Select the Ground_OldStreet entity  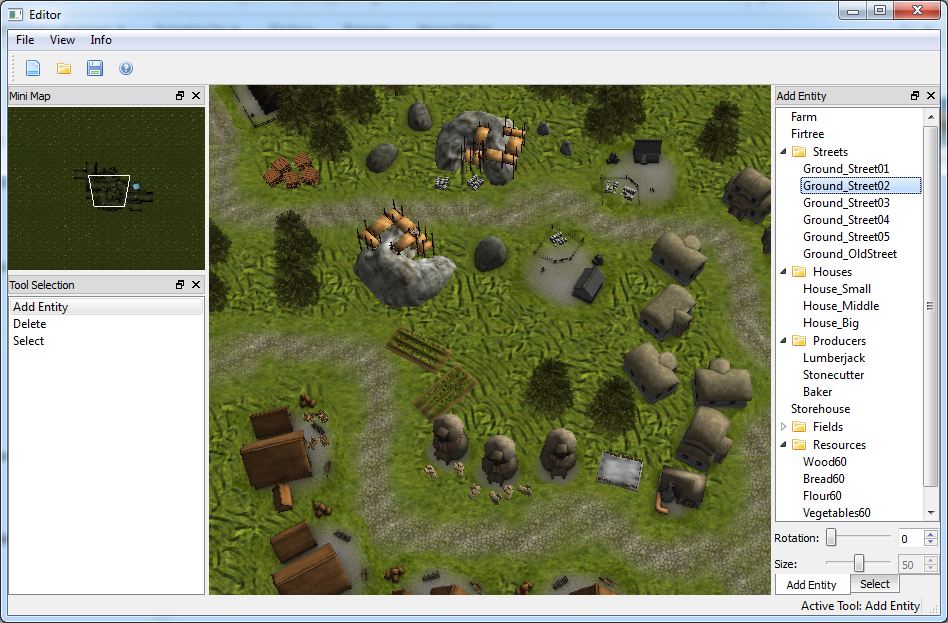tap(849, 254)
